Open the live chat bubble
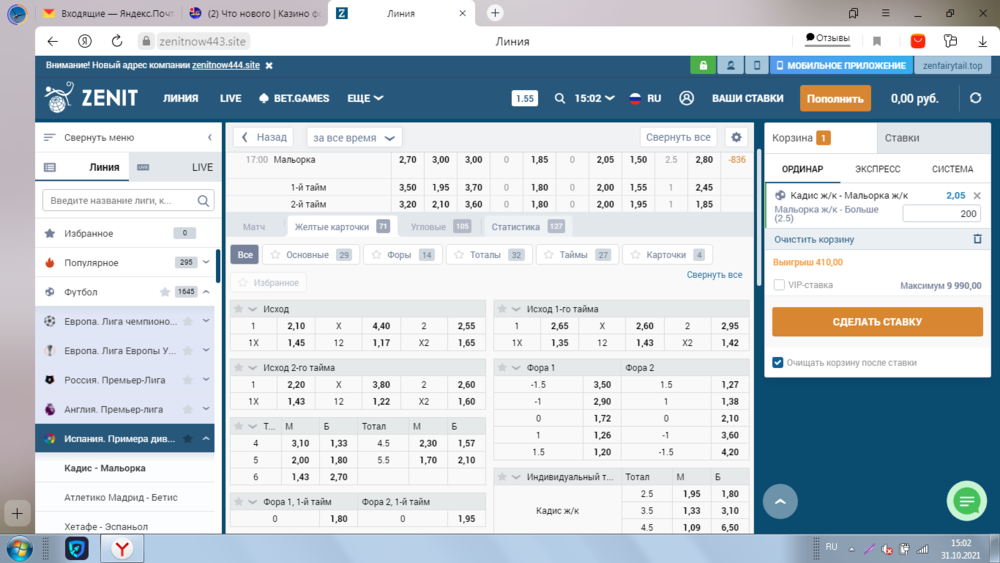The width and height of the screenshot is (1000, 563). click(967, 501)
